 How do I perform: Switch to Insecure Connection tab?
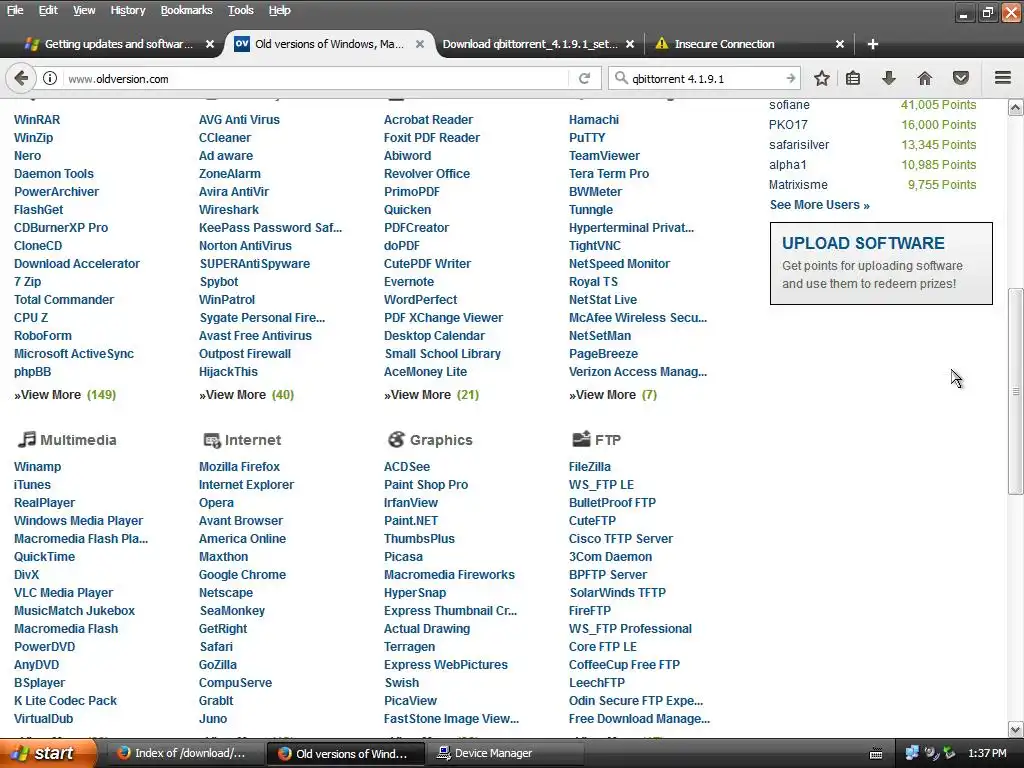[x=748, y=44]
